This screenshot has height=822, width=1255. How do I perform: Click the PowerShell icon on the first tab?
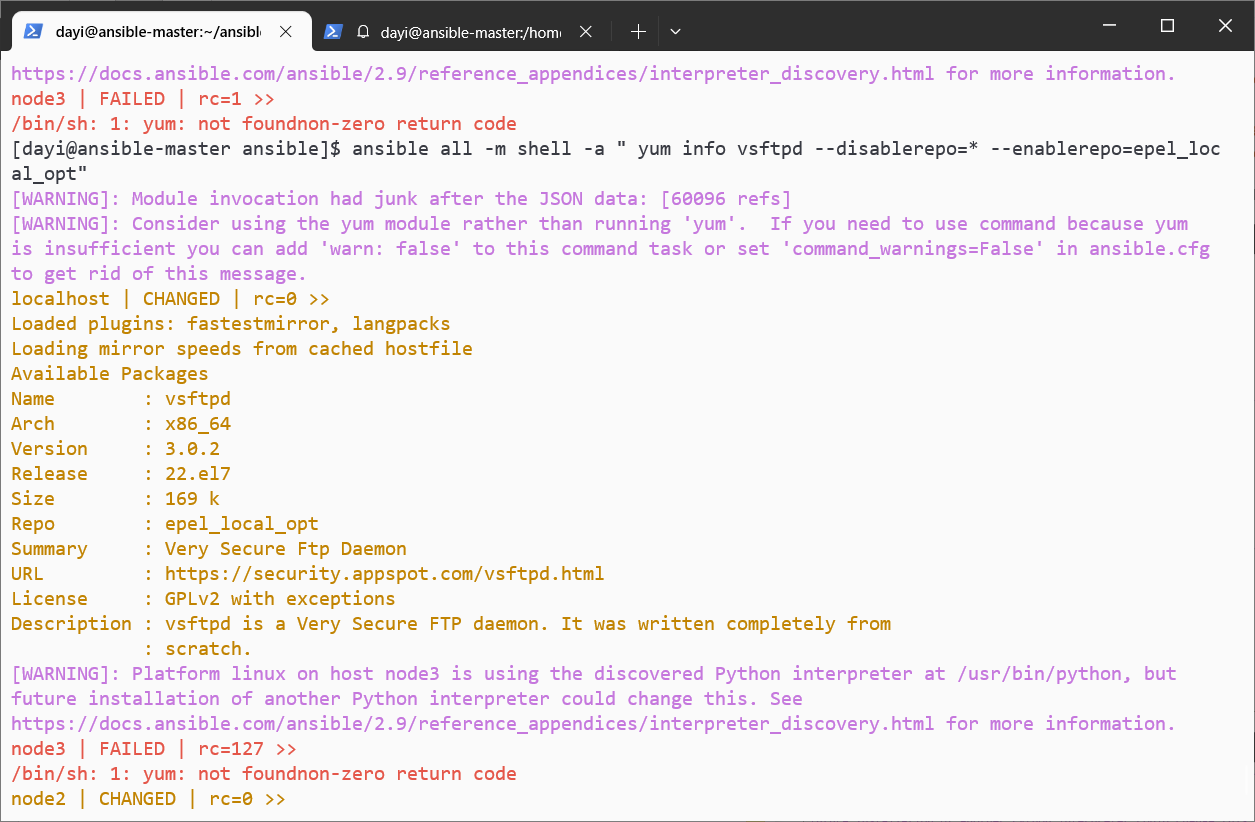point(33,32)
